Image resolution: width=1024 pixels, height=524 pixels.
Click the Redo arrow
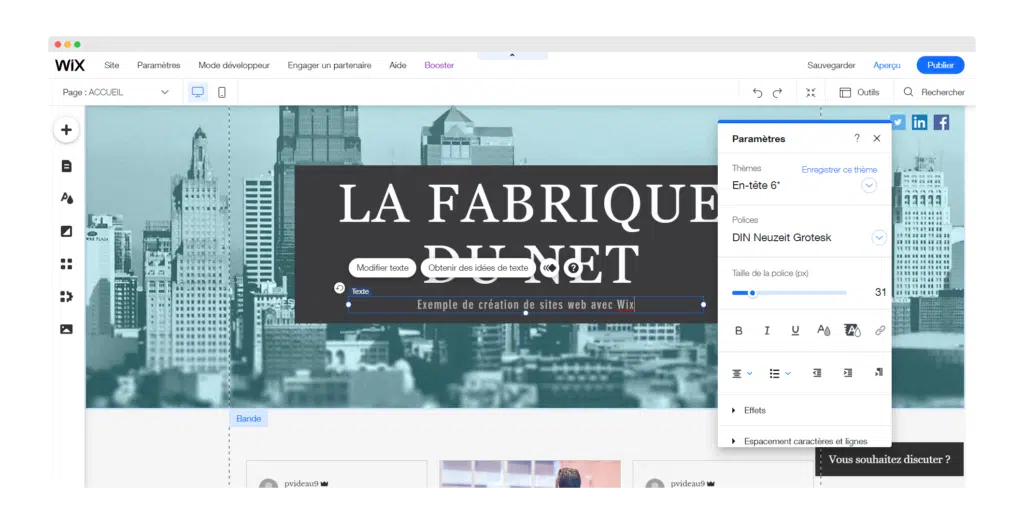[777, 92]
